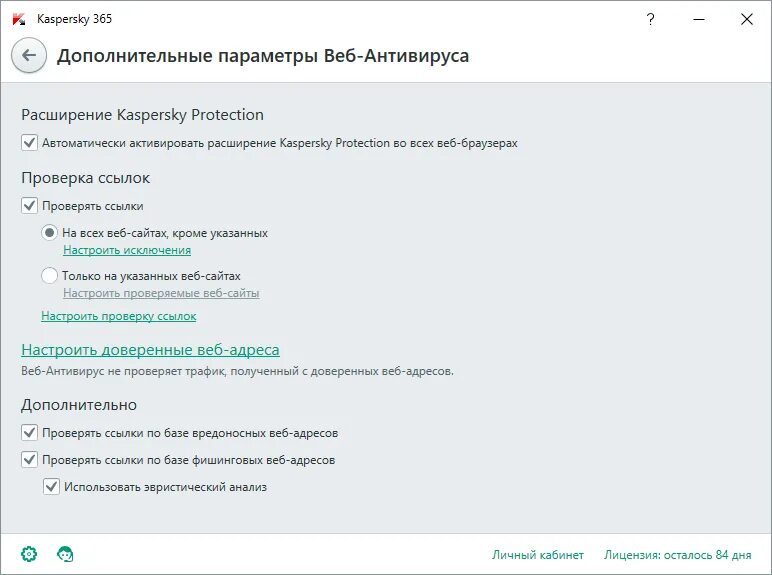
Task: Toggle Использовать эвристический анализ checkbox
Action: click(x=51, y=487)
